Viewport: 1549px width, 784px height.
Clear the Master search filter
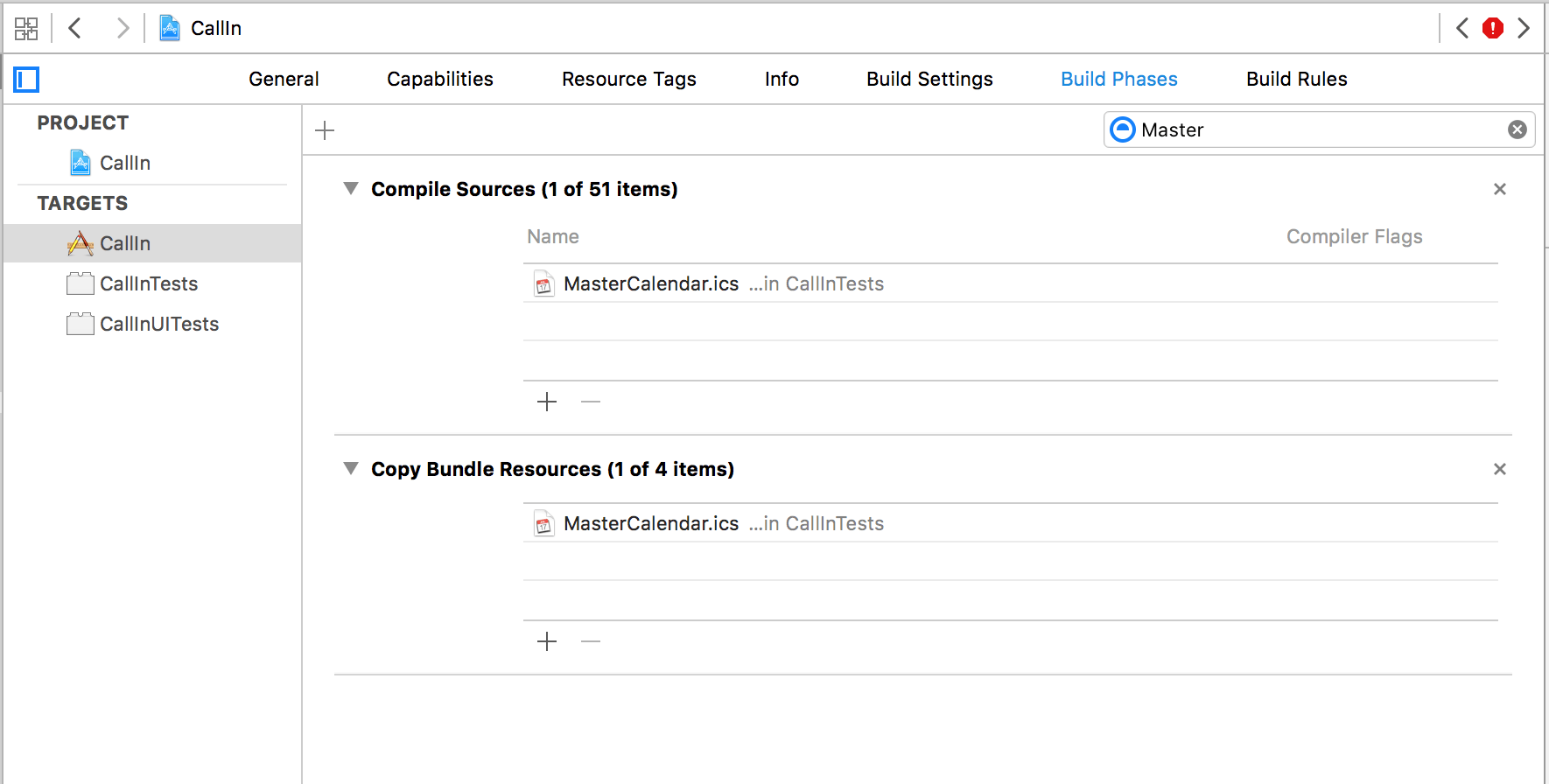click(x=1517, y=130)
